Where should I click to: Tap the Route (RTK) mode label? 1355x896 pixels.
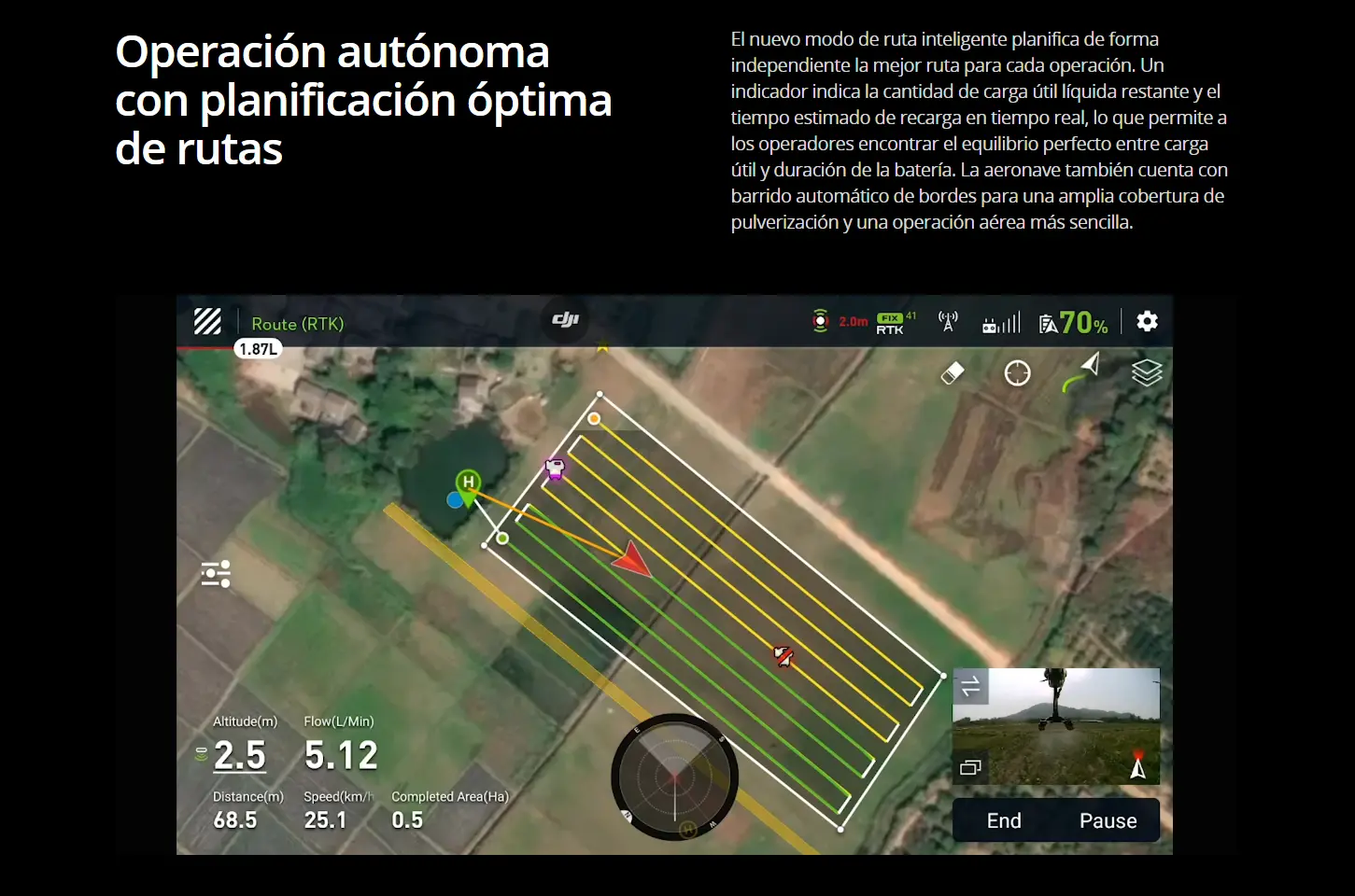coord(297,324)
